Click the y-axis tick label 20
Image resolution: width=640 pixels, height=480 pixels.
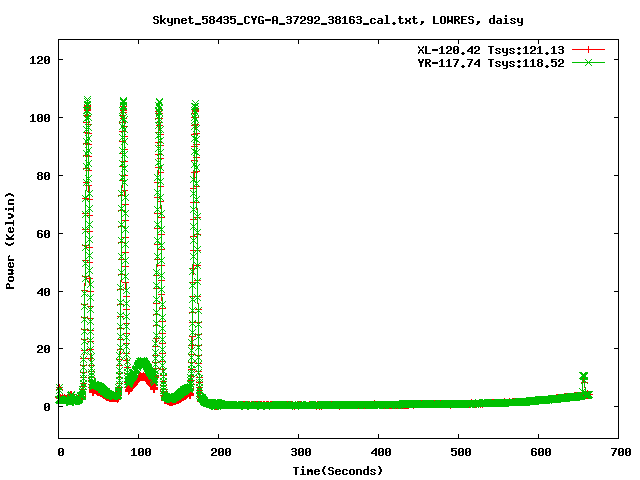tap(44, 349)
